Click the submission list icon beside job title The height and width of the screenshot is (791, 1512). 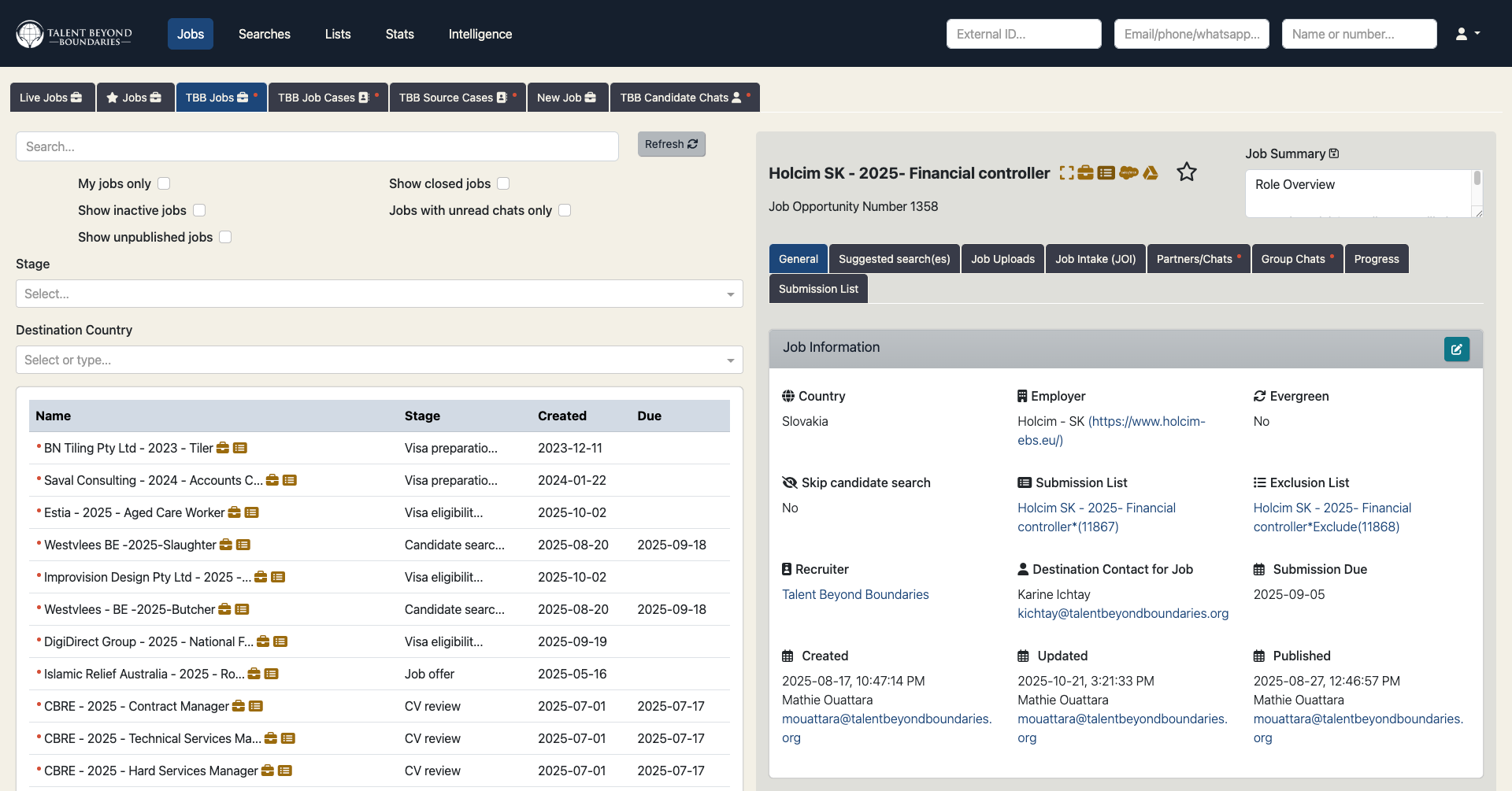(x=1107, y=172)
